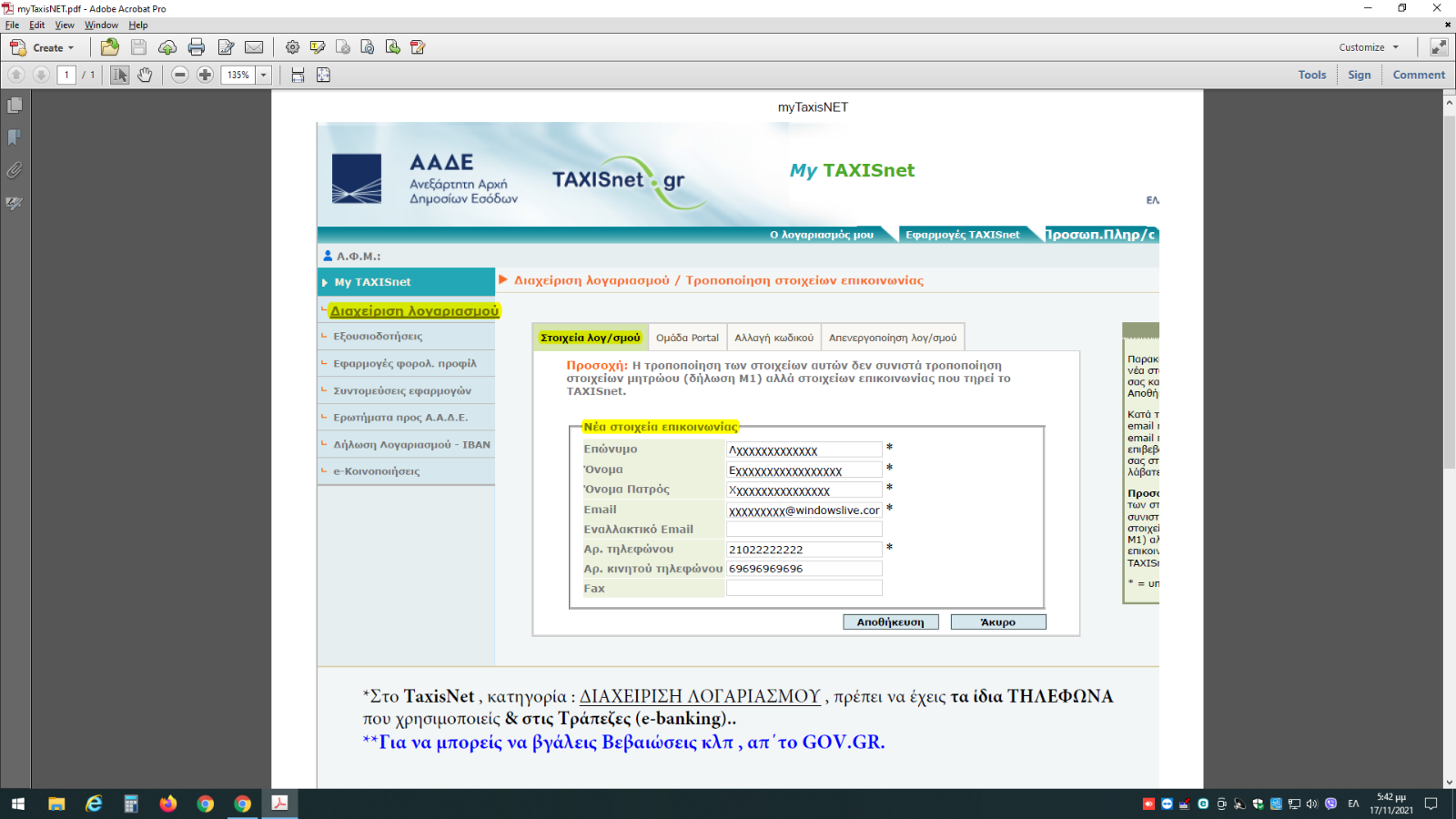Click 'Απενεργοποίηση λογ/σμού' tab text
This screenshot has height=819, width=1456.
tap(893, 338)
